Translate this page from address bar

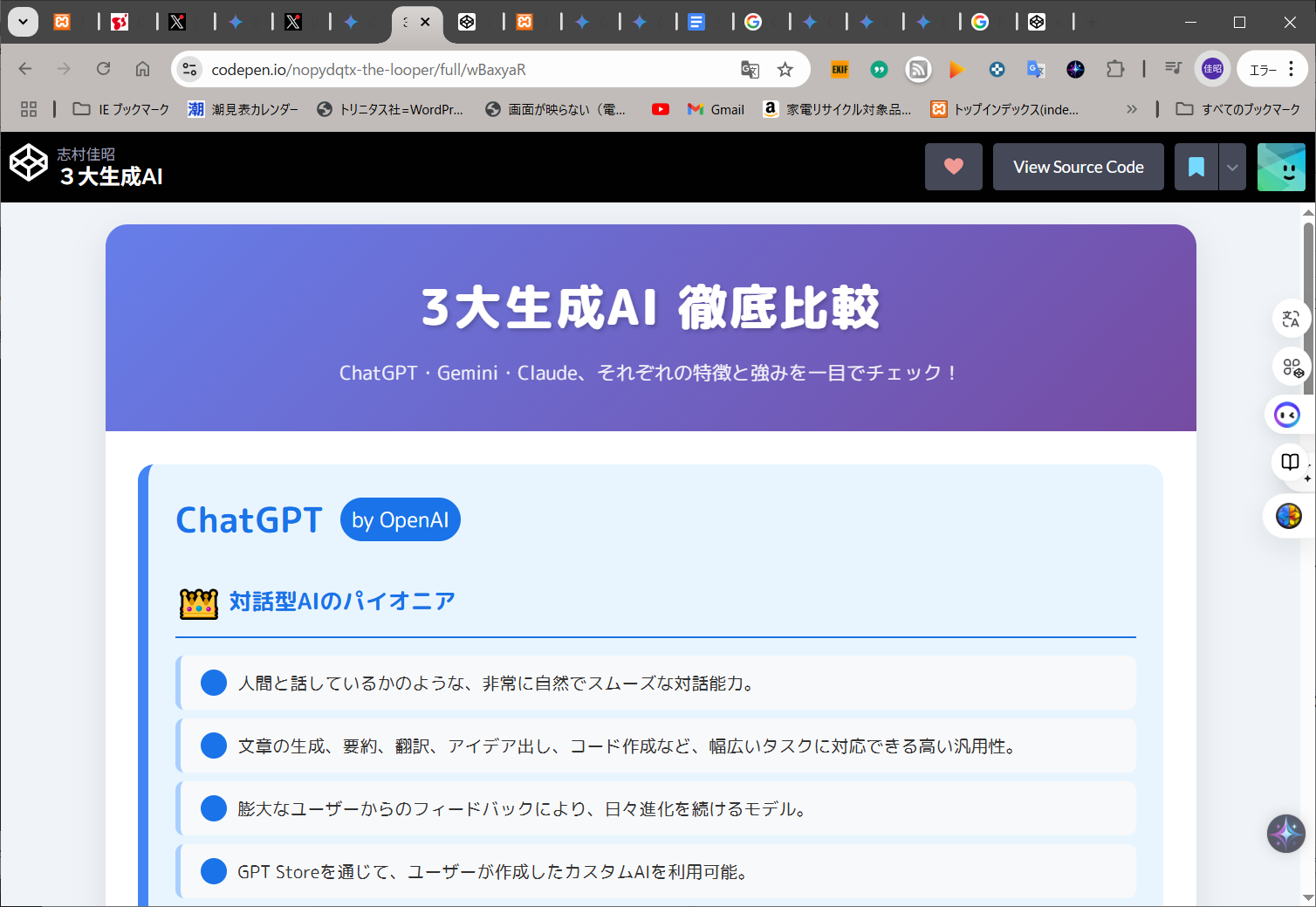tap(750, 70)
